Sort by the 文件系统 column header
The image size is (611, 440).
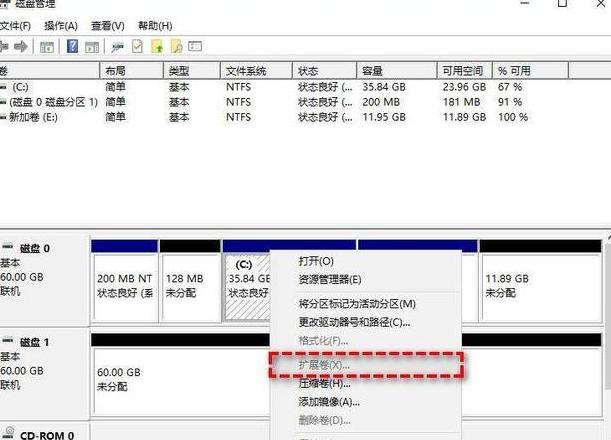pos(256,71)
